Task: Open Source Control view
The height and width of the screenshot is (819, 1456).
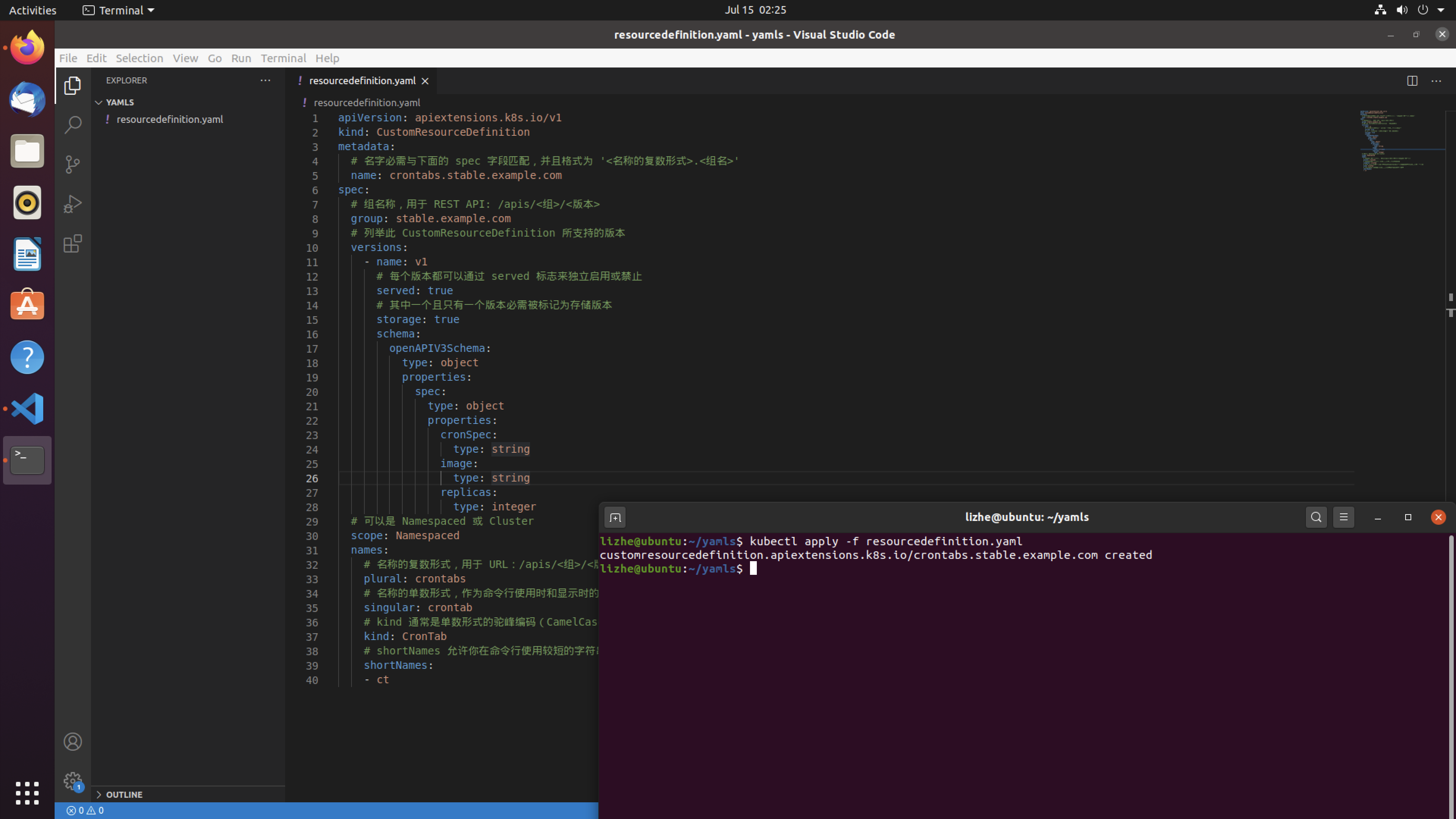Action: (72, 165)
